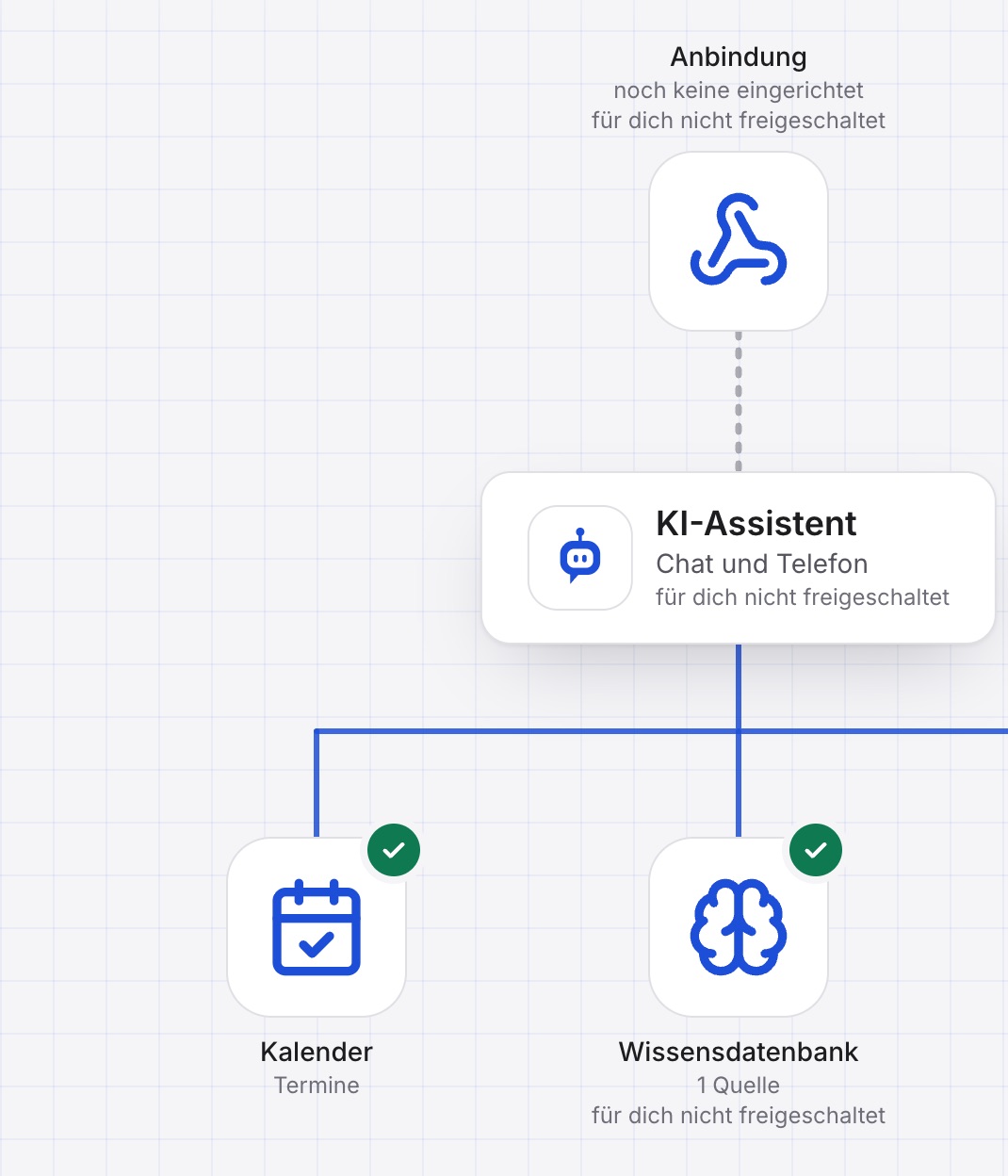Click the Kalender label text
The image size is (1008, 1176).
(x=317, y=1052)
